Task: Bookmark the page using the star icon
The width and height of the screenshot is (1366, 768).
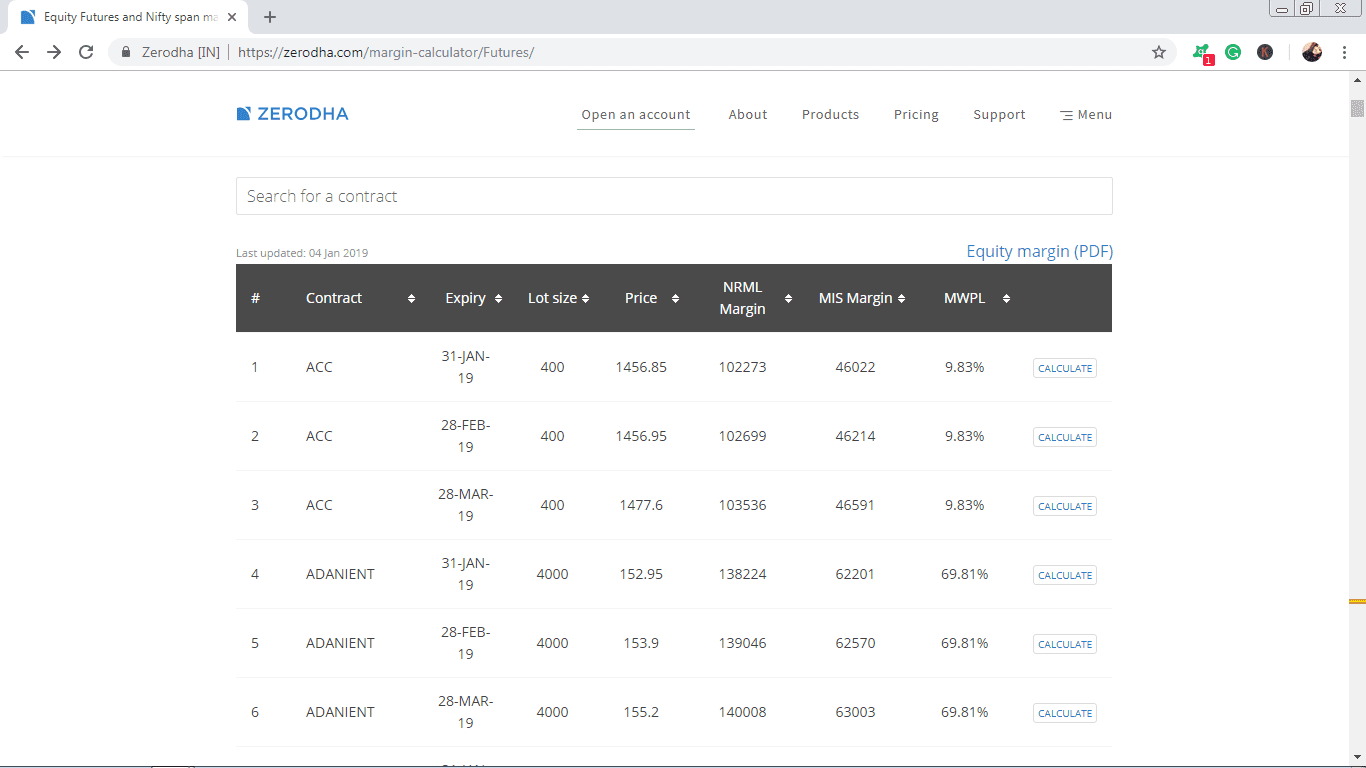Action: (x=1157, y=52)
